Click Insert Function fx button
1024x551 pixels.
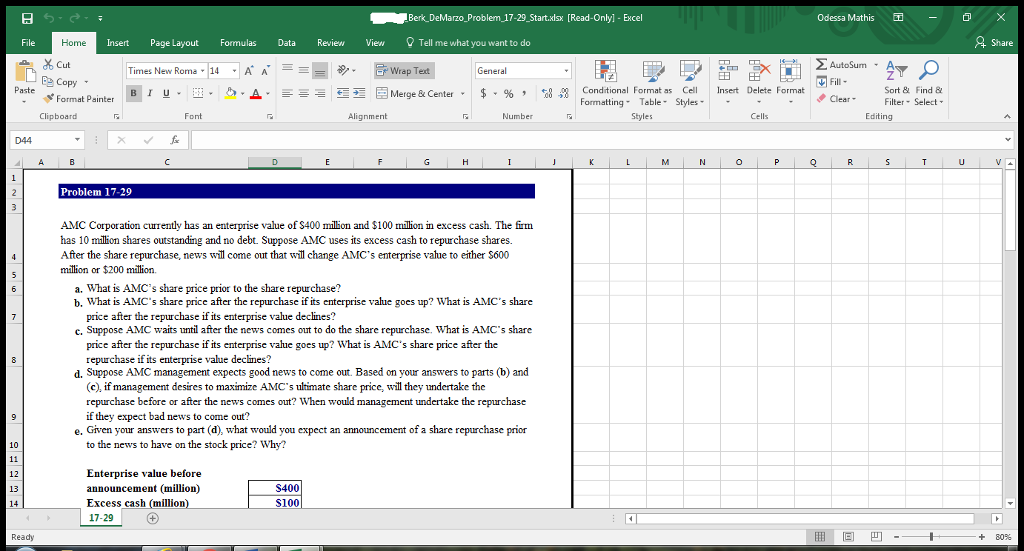pyautogui.click(x=174, y=140)
